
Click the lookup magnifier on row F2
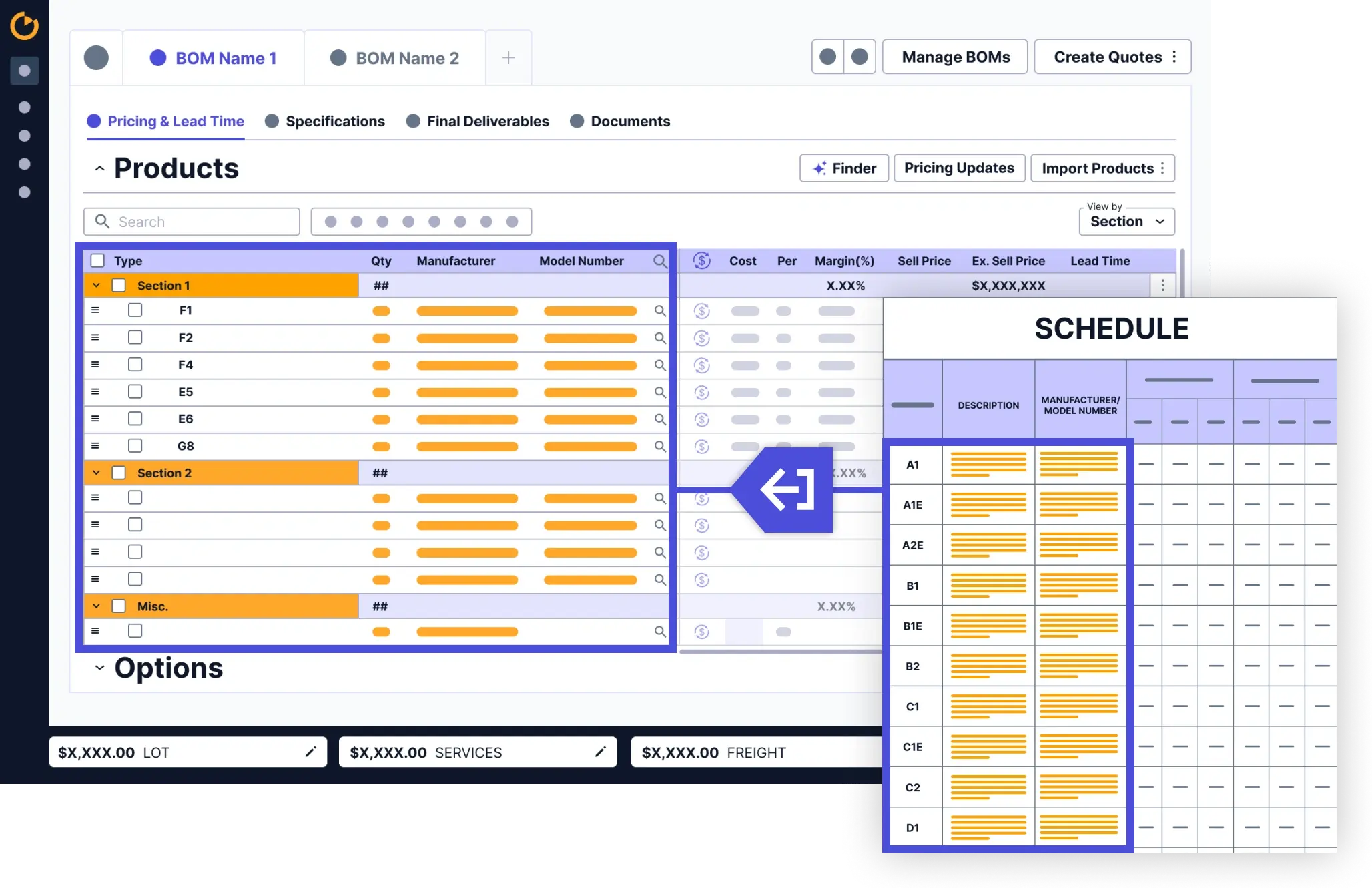click(660, 338)
